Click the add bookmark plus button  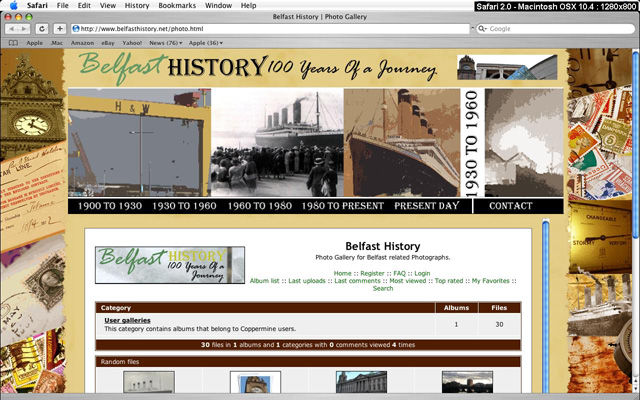coord(60,29)
